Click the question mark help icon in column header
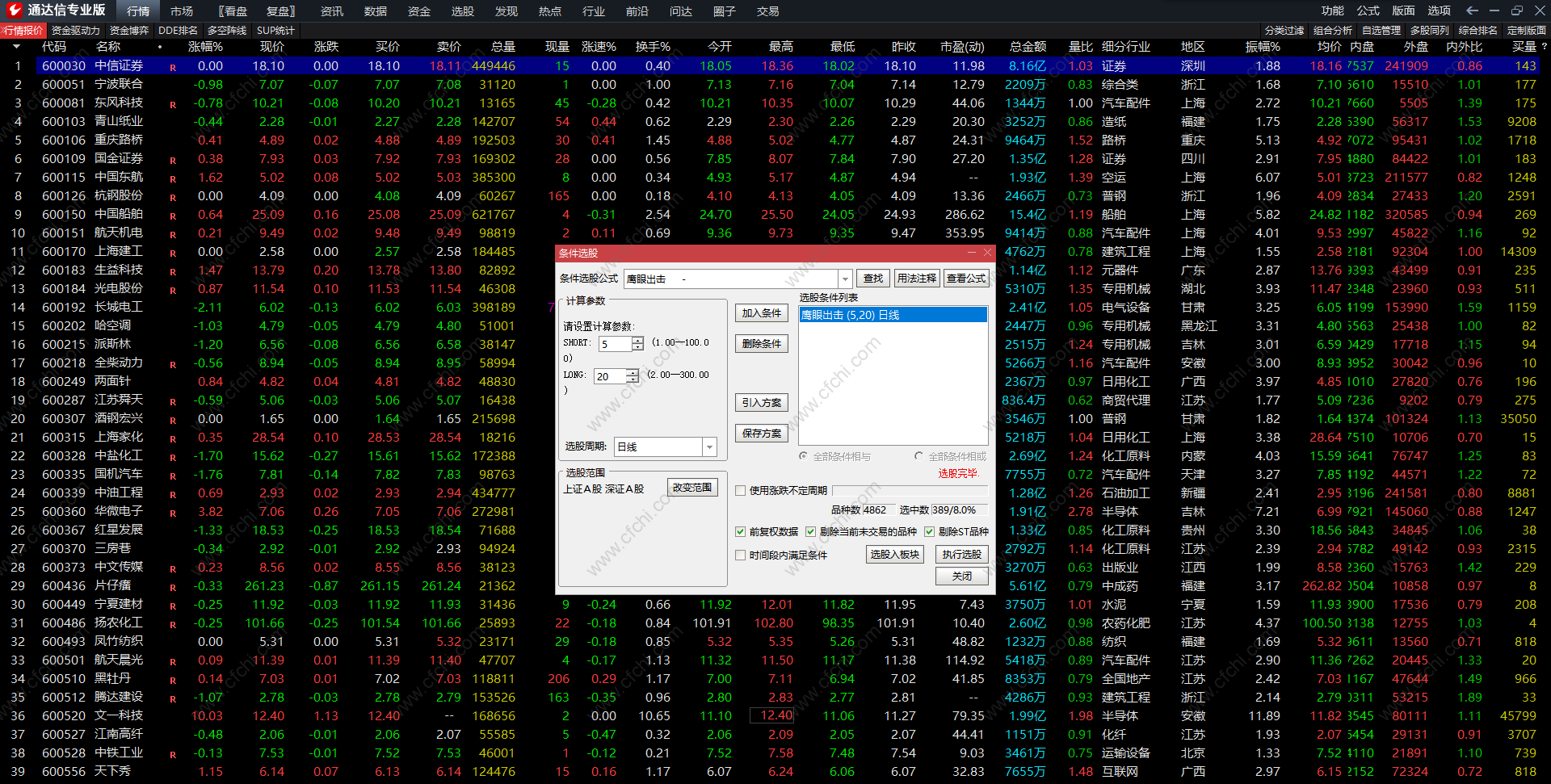Image resolution: width=1551 pixels, height=784 pixels. coord(1544,47)
